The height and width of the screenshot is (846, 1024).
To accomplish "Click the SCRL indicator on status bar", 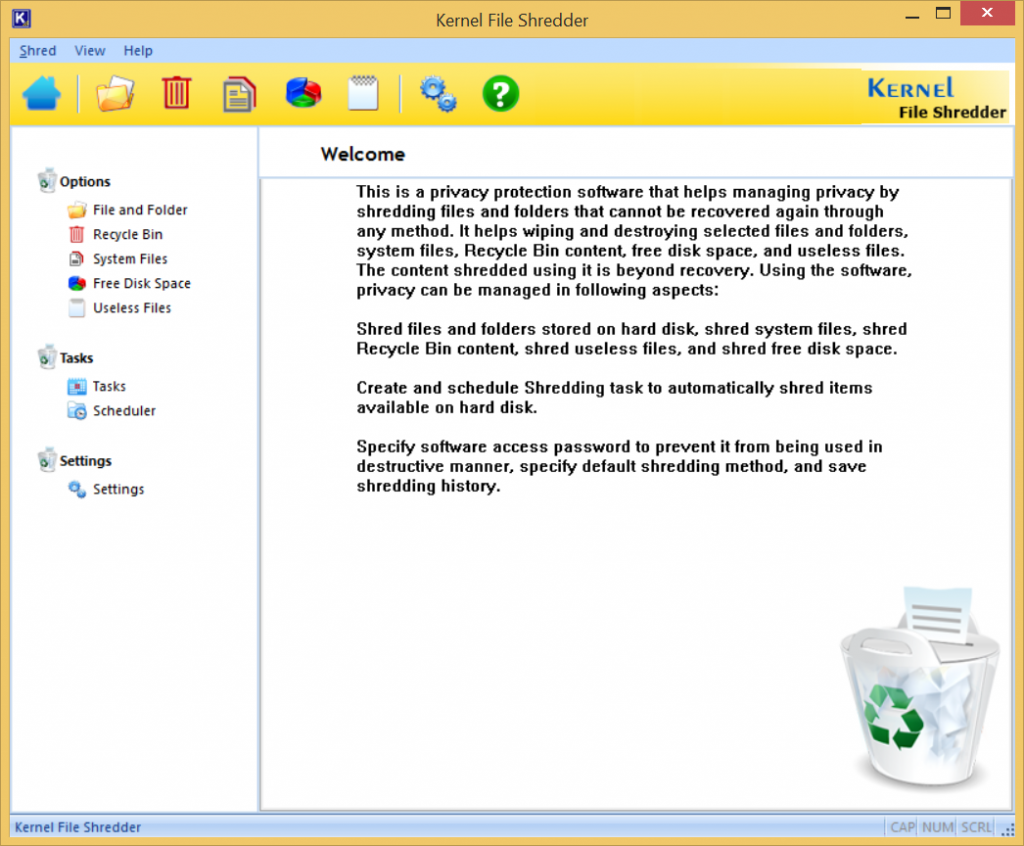I will pyautogui.click(x=975, y=827).
